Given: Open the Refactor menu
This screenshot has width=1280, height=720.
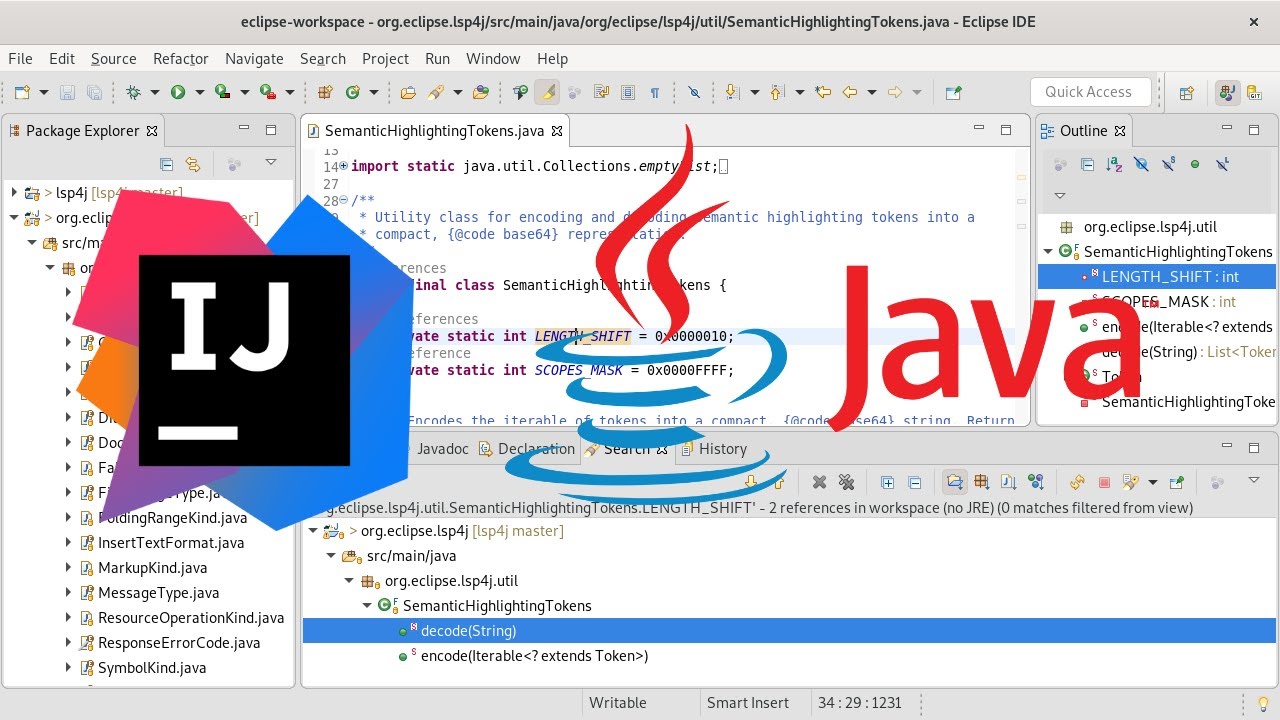Looking at the screenshot, I should tap(181, 59).
